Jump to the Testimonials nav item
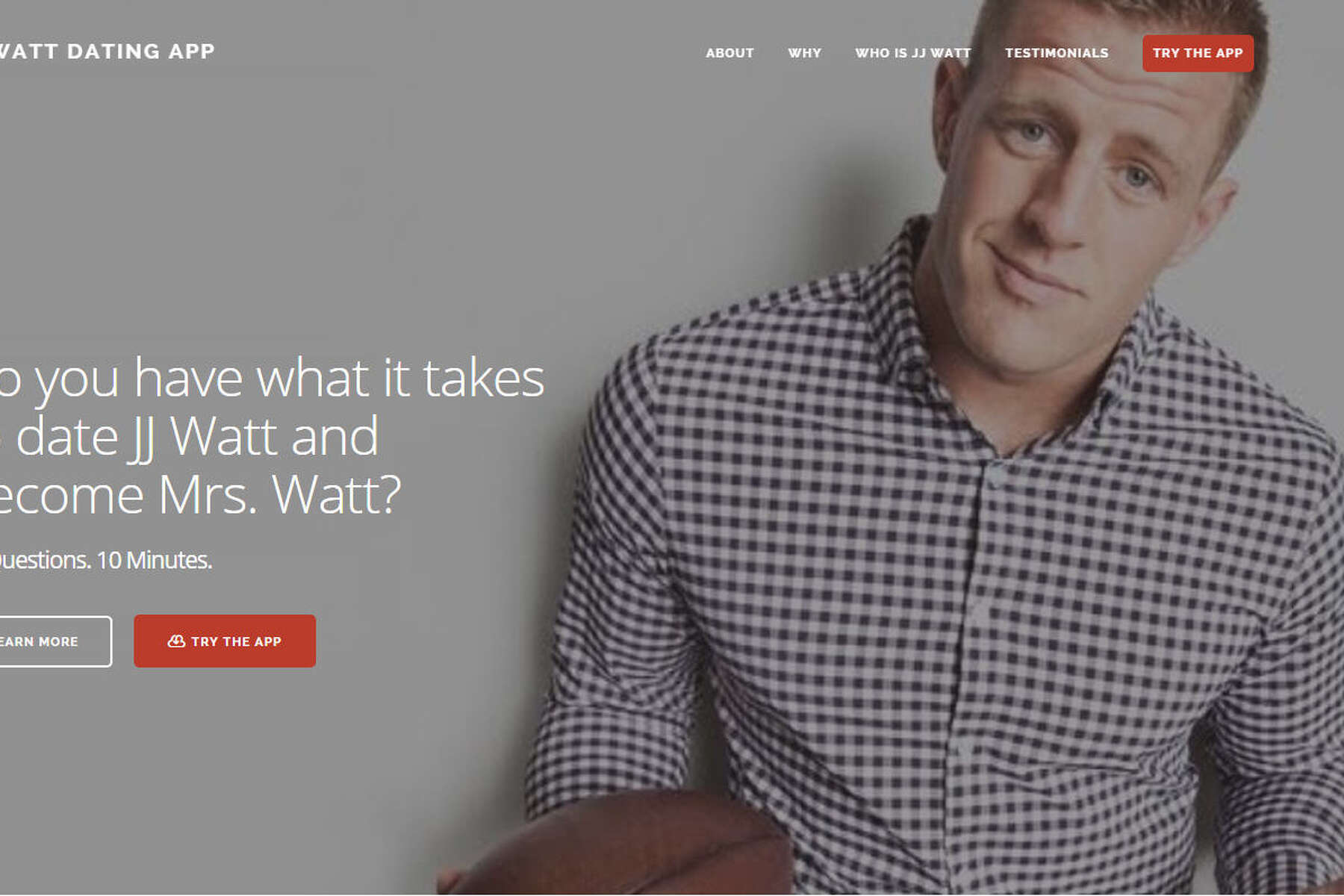 click(x=1057, y=53)
